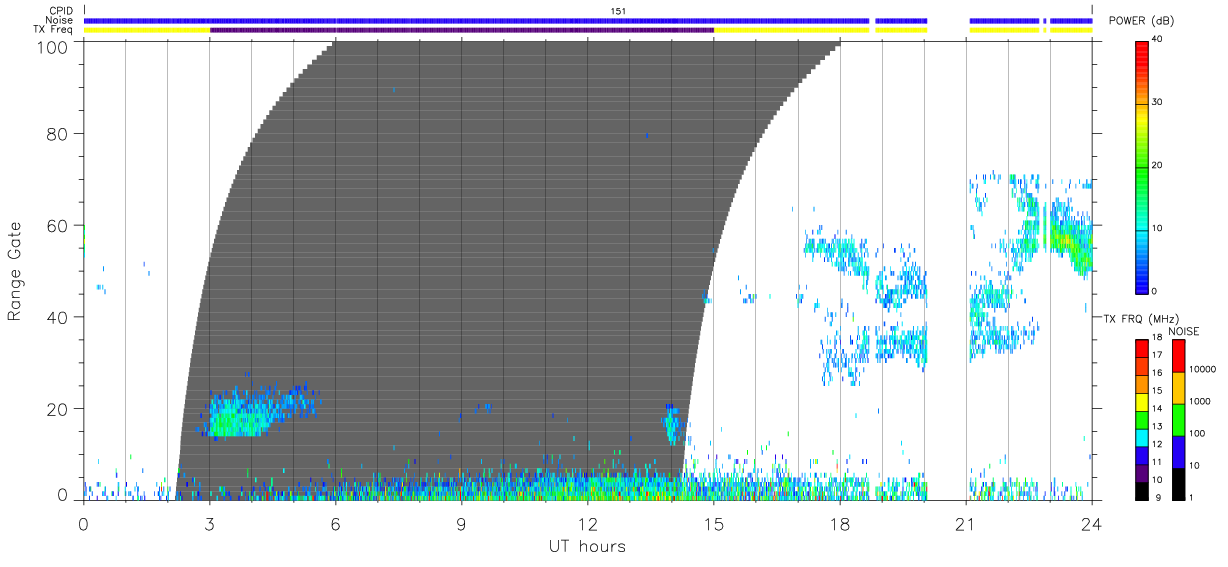The height and width of the screenshot is (567, 1228).
Task: Click the purple TX Freq bar segment
Action: [462, 30]
